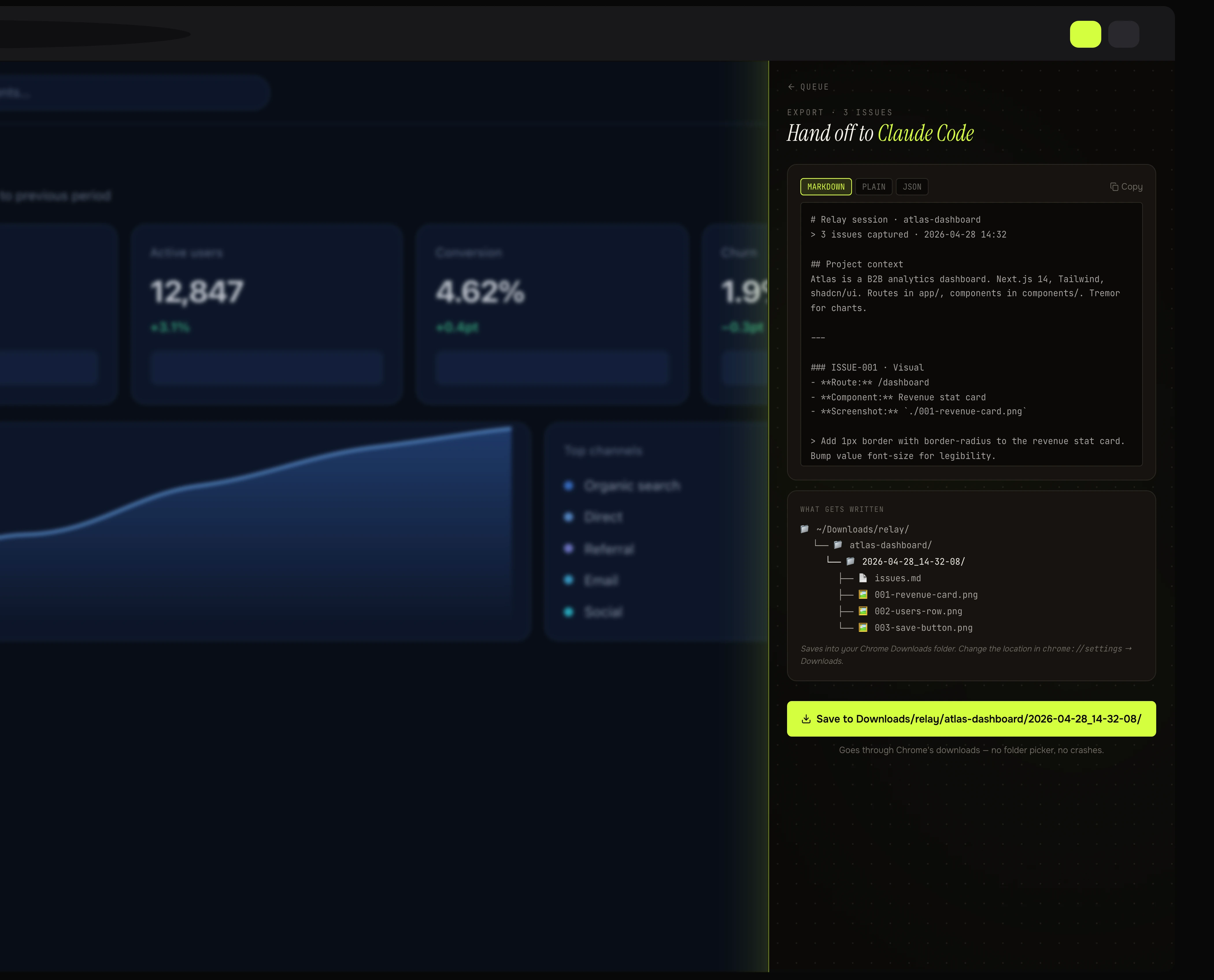
Task: Select the issues.md file name
Action: pyautogui.click(x=897, y=578)
